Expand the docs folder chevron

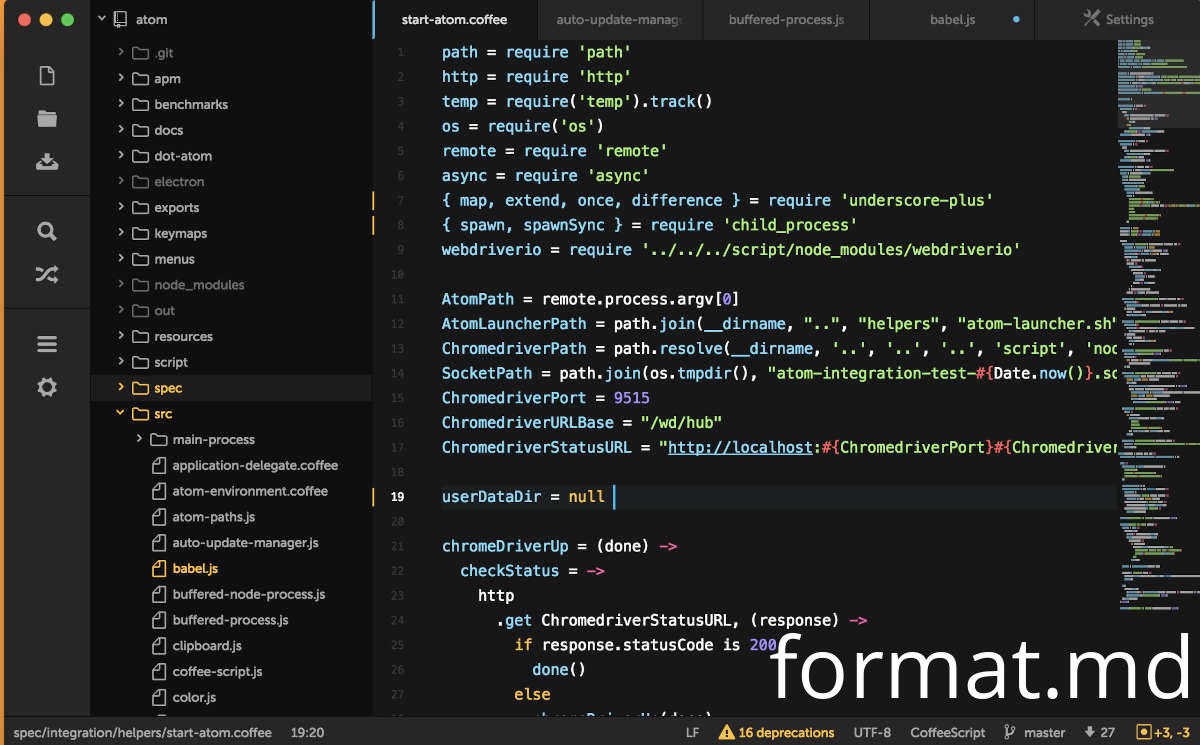(120, 130)
